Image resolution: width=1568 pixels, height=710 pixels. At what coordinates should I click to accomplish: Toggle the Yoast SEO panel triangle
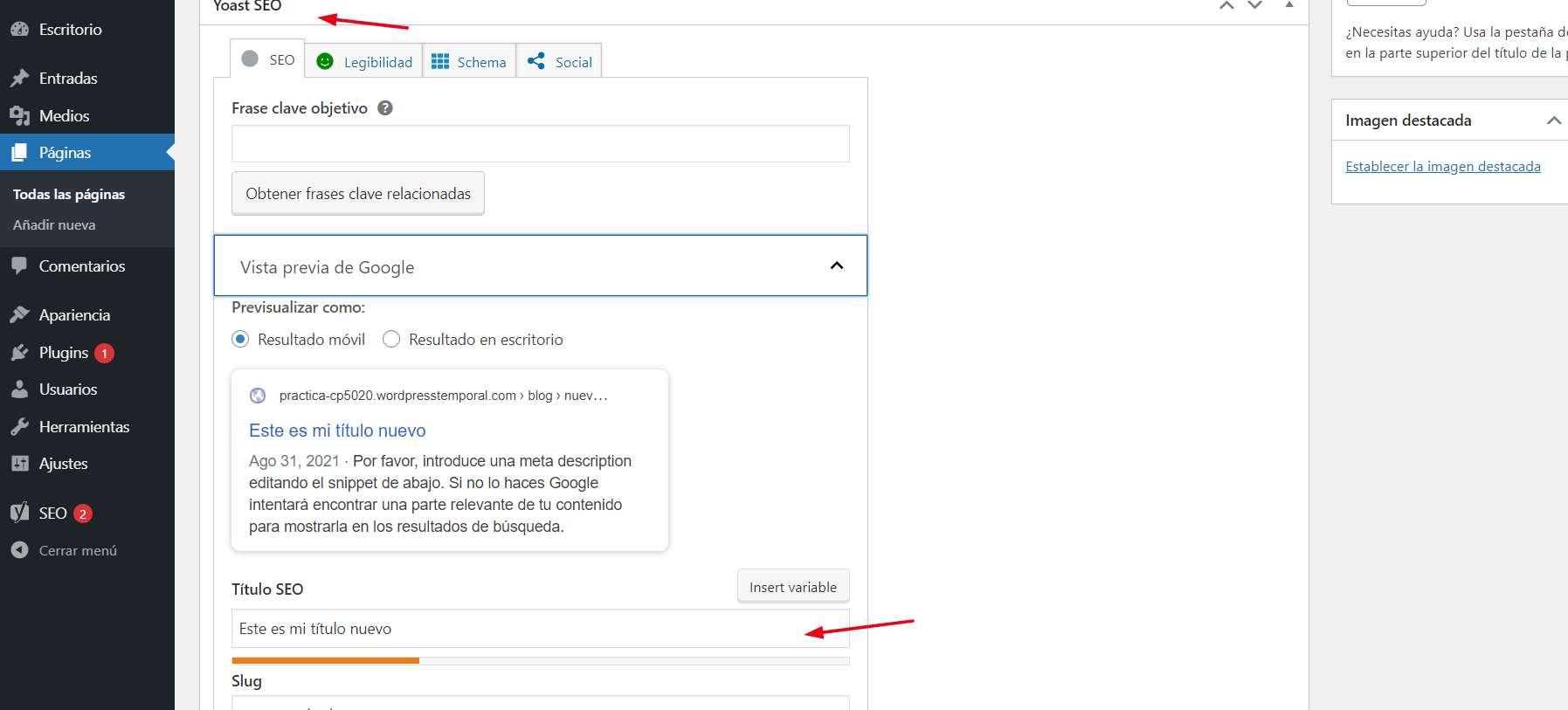point(1289,5)
